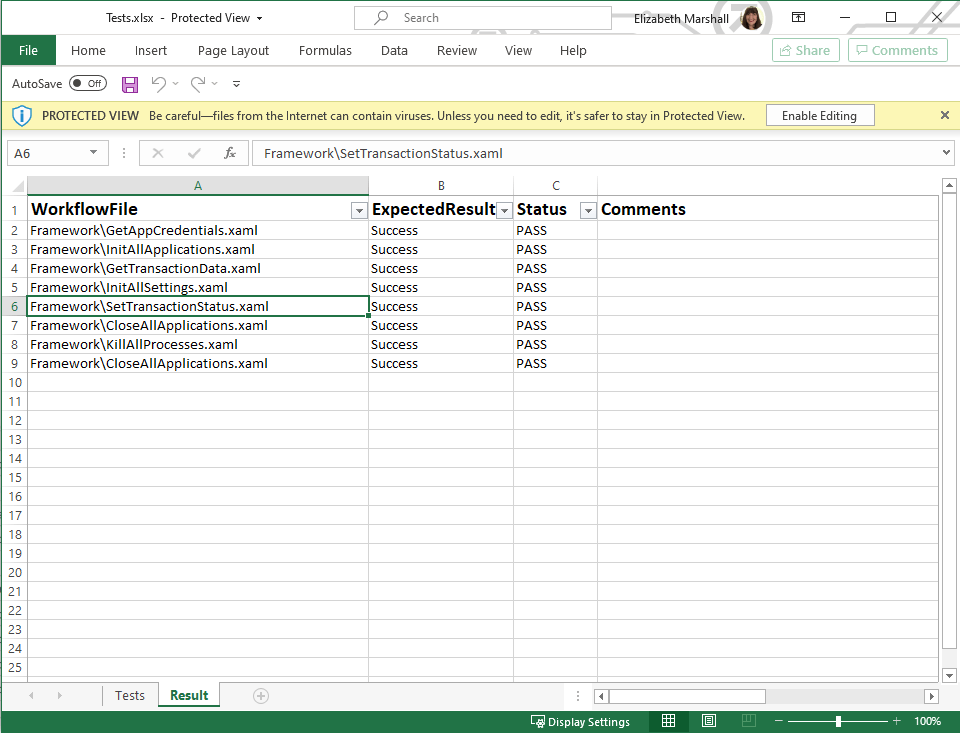Click the Undo arrow icon
The image size is (960, 733).
point(158,84)
